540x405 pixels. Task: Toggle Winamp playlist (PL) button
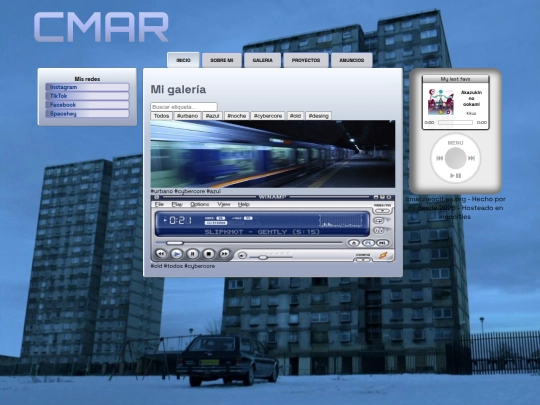coord(368,243)
